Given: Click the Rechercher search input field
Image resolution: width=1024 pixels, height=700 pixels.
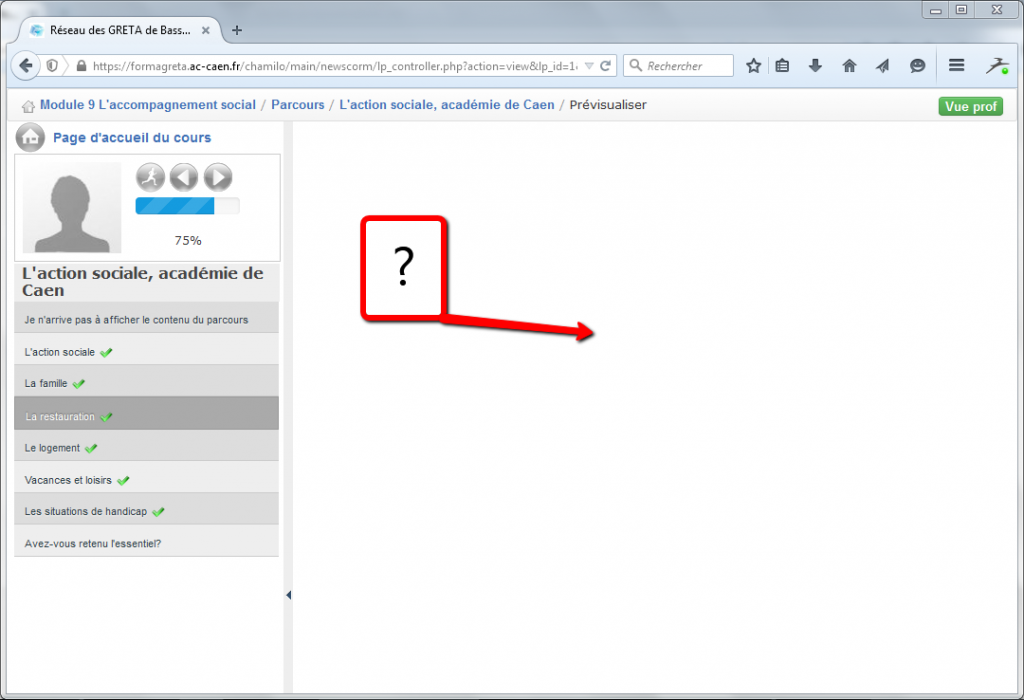Looking at the screenshot, I should coord(688,66).
